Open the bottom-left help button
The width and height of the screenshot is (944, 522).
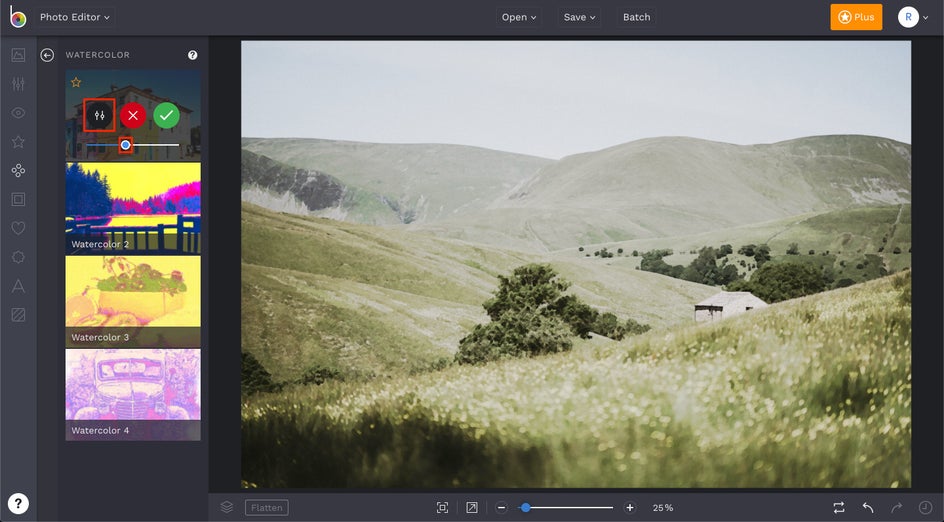[18, 503]
